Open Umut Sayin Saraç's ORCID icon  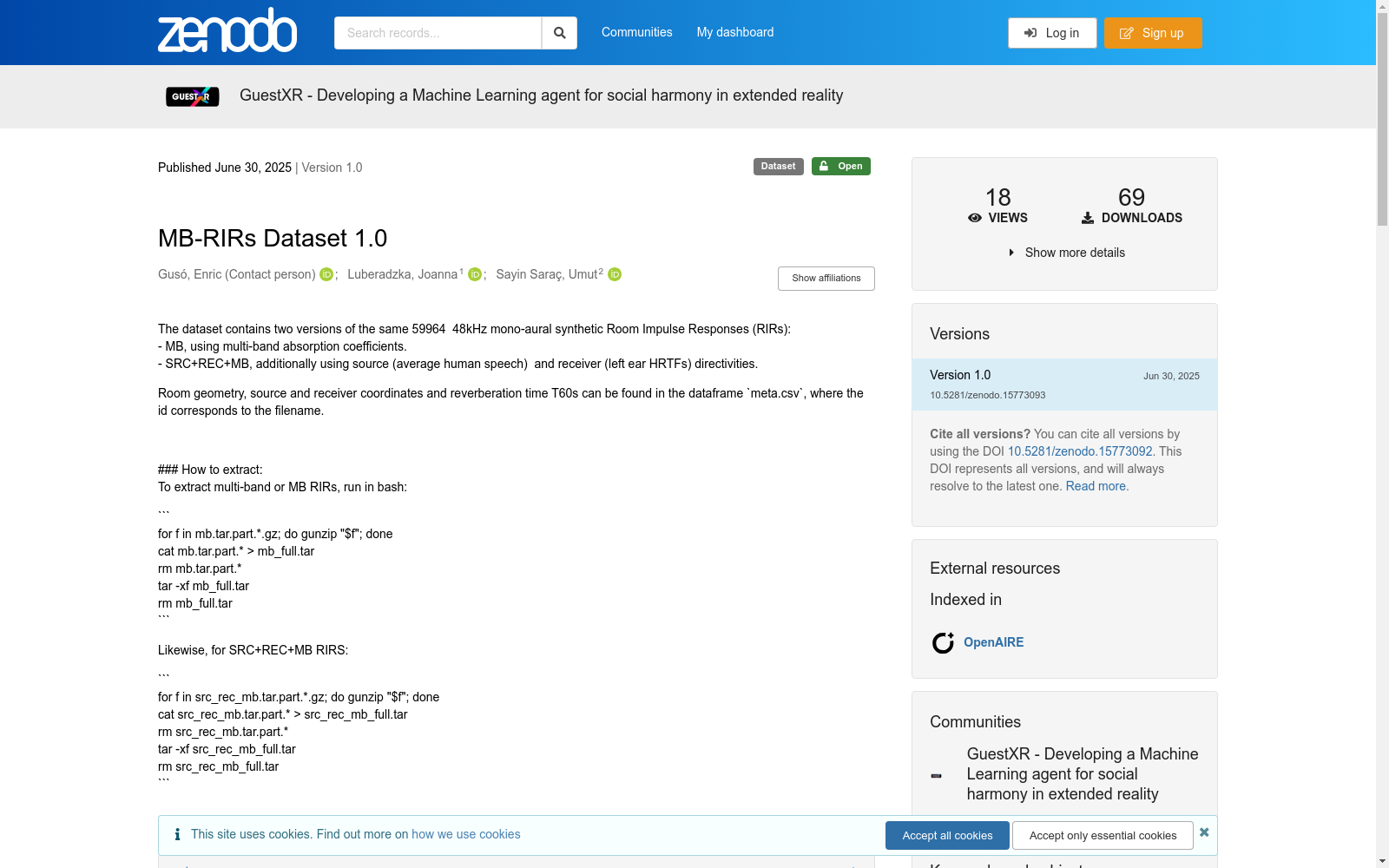click(x=615, y=274)
